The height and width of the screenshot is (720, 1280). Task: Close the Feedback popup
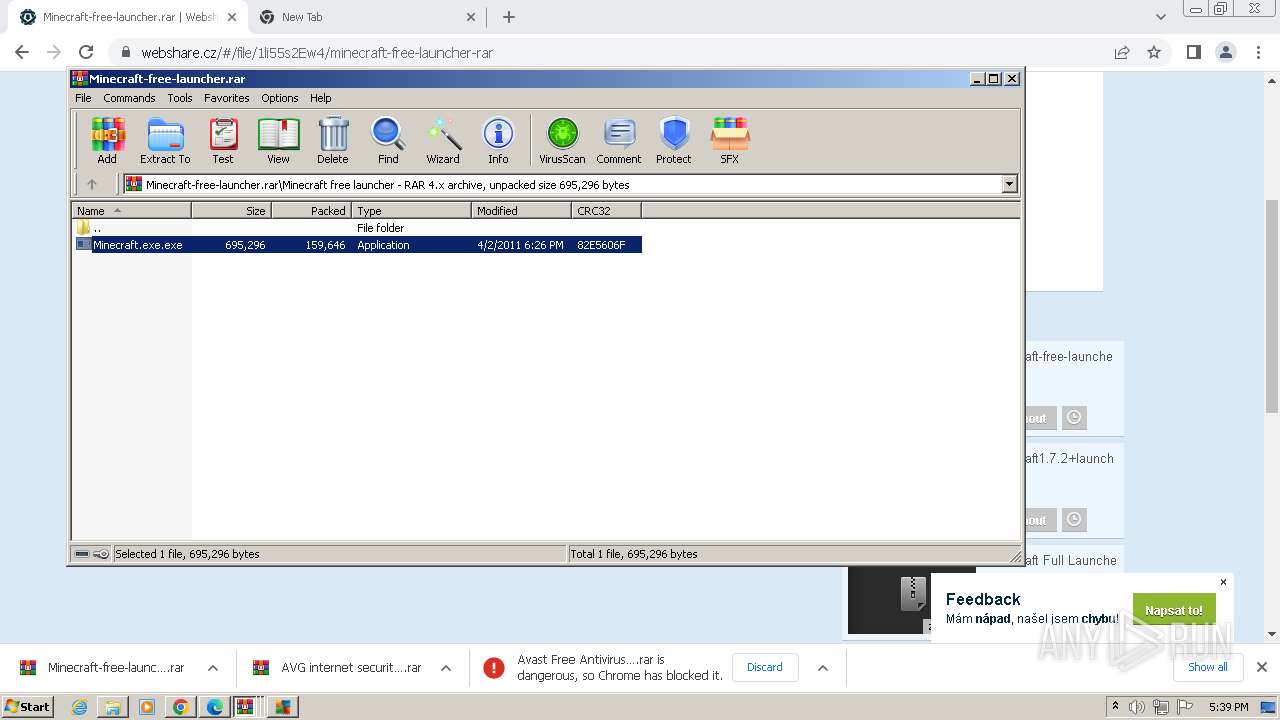pyautogui.click(x=1223, y=582)
